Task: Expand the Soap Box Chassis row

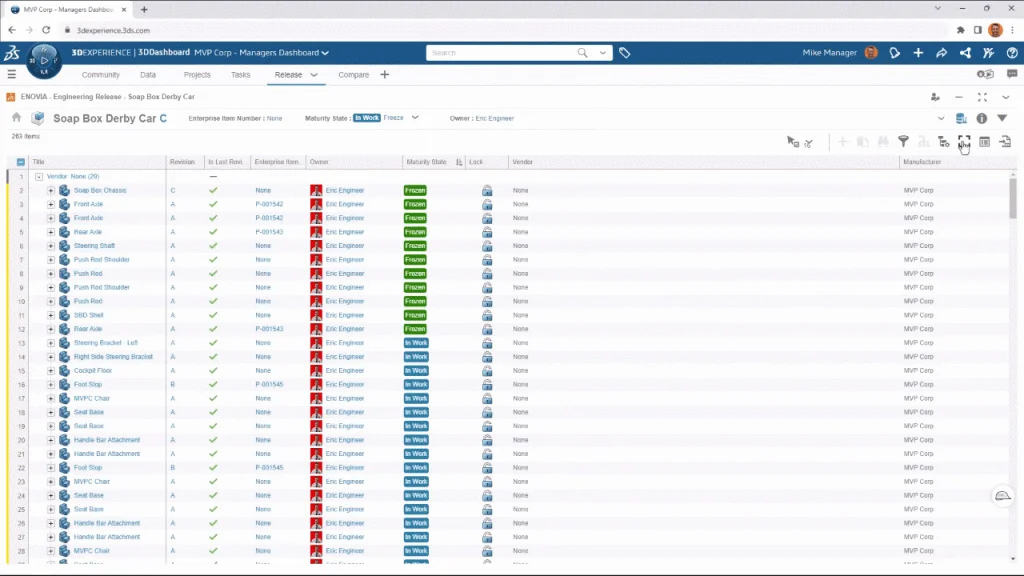Action: 51,190
